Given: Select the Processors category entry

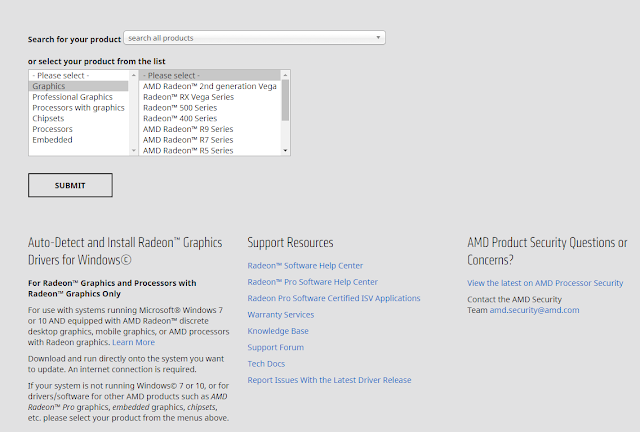Looking at the screenshot, I should point(79,129).
